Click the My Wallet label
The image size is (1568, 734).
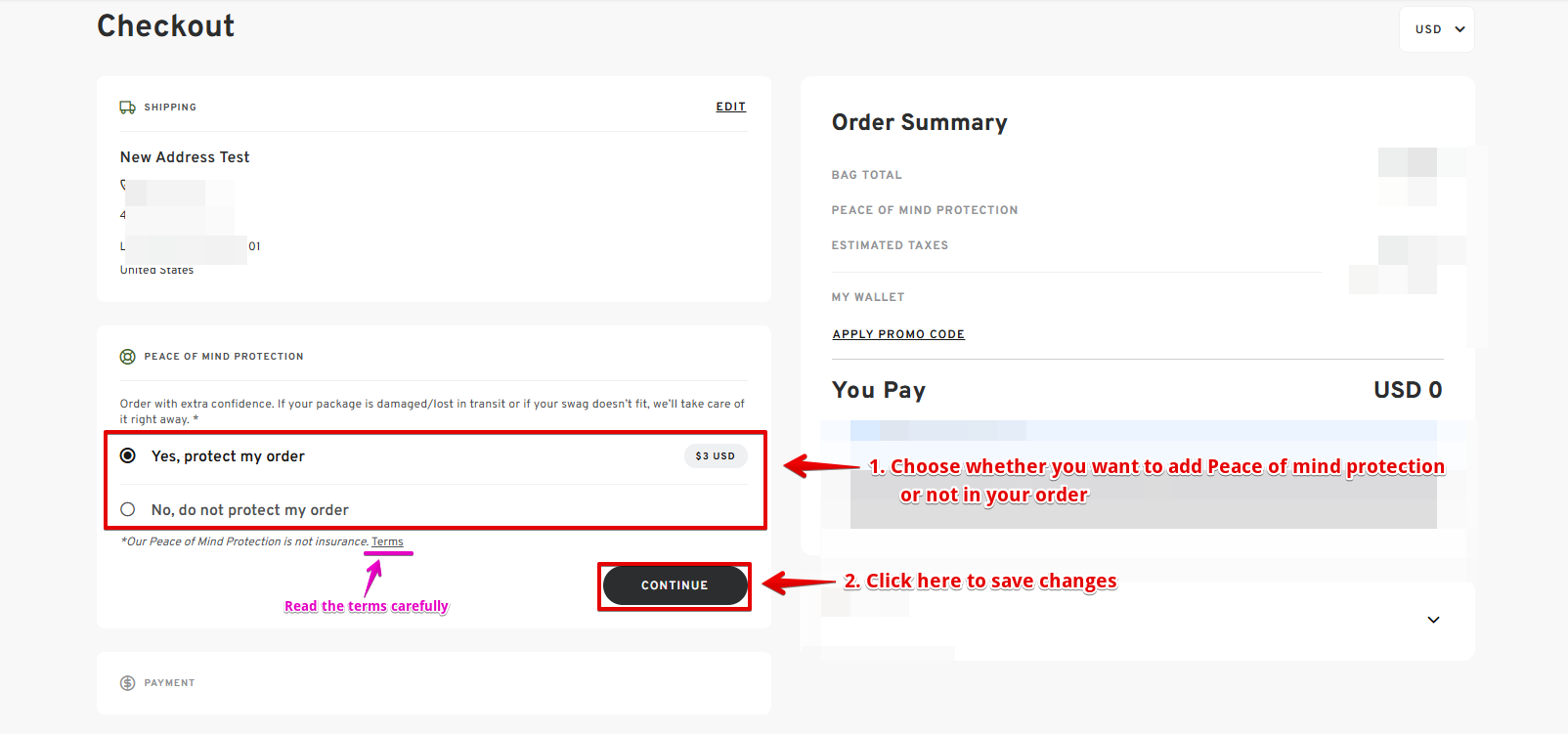pyautogui.click(x=868, y=297)
